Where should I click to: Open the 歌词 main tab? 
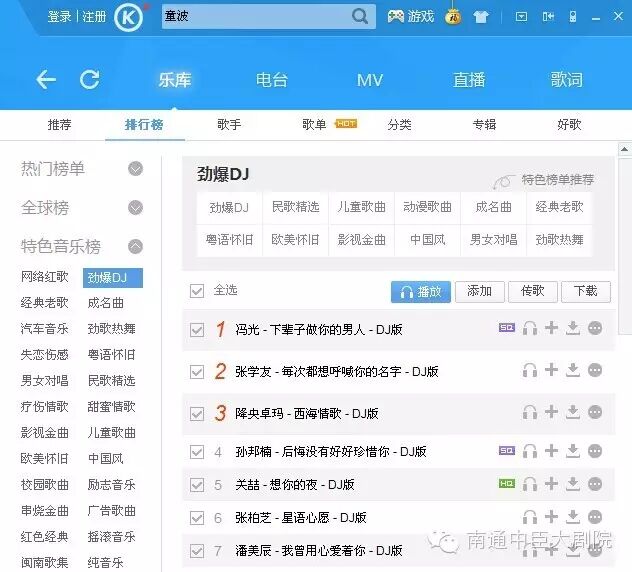(x=567, y=79)
